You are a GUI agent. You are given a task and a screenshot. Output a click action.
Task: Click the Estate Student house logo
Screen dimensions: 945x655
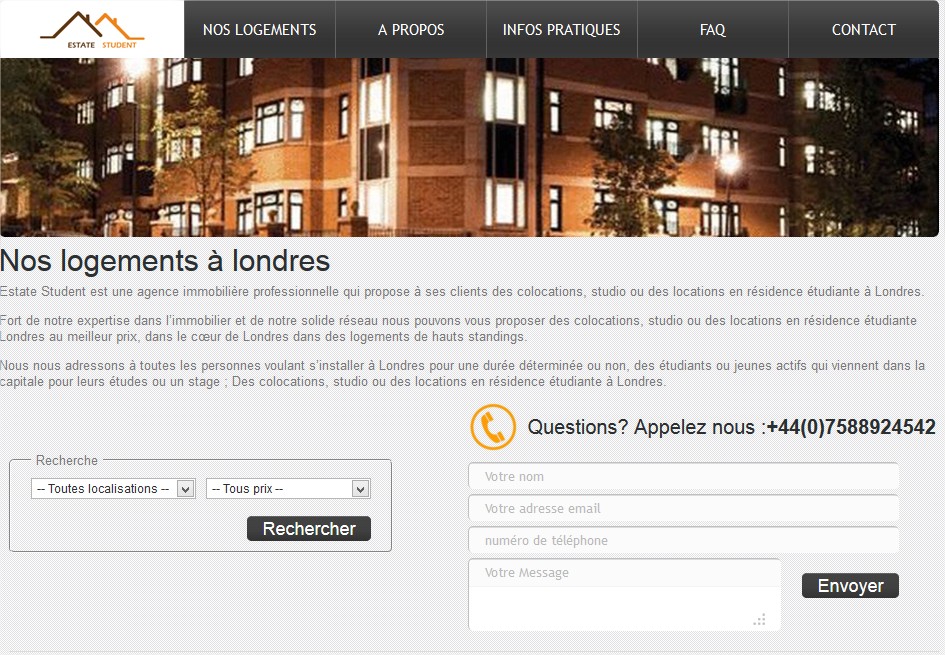coord(92,28)
